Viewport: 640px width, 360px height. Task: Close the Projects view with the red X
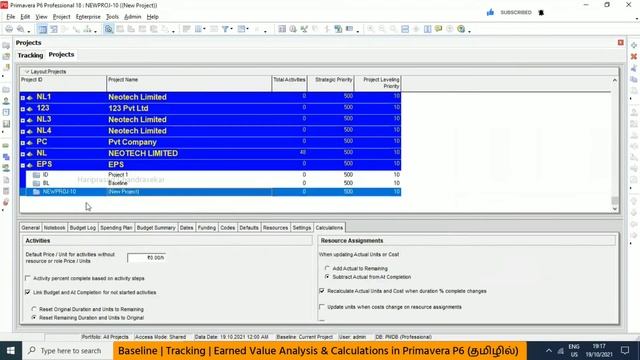tap(621, 42)
